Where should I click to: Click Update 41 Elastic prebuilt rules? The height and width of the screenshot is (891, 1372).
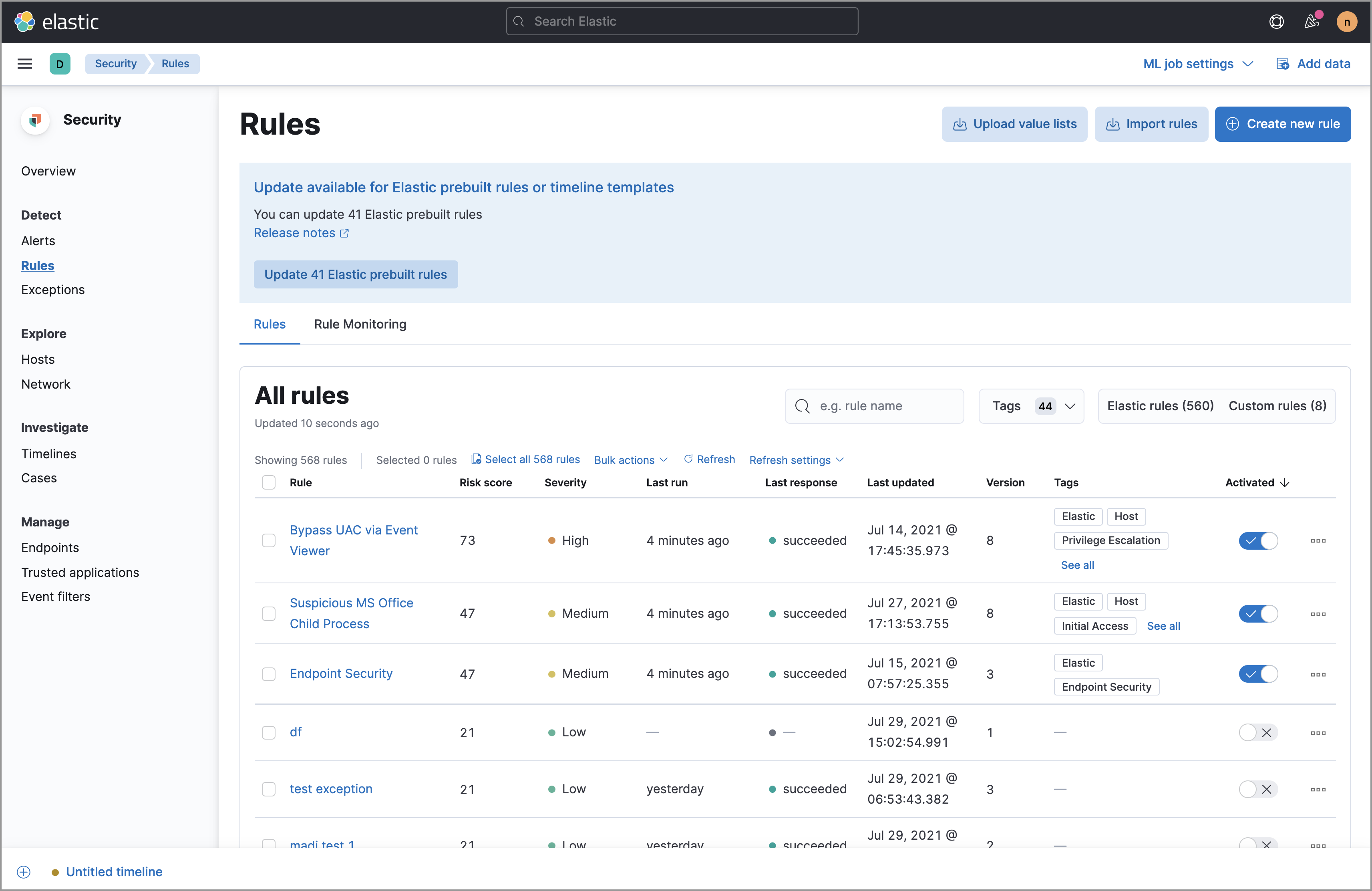356,274
